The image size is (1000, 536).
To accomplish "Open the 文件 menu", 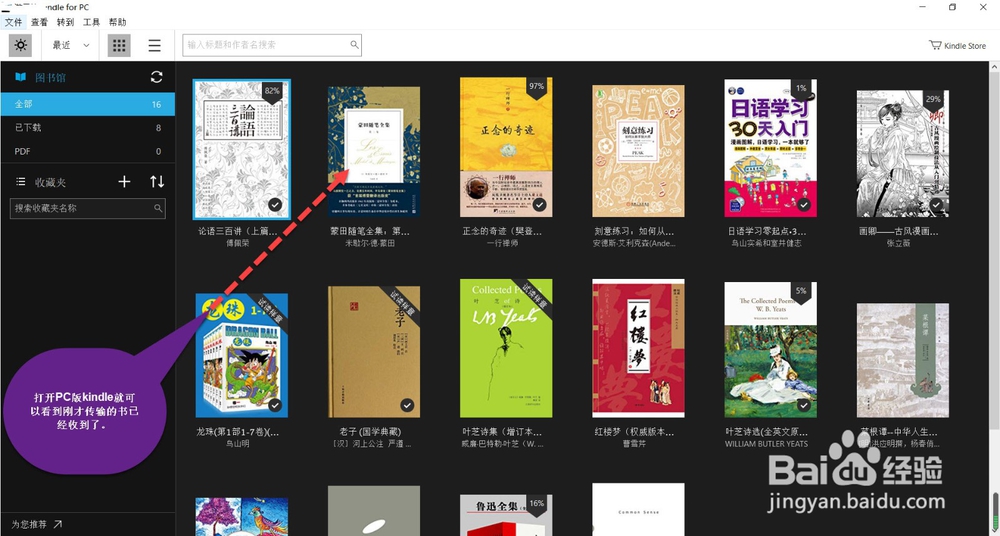I will click(13, 22).
